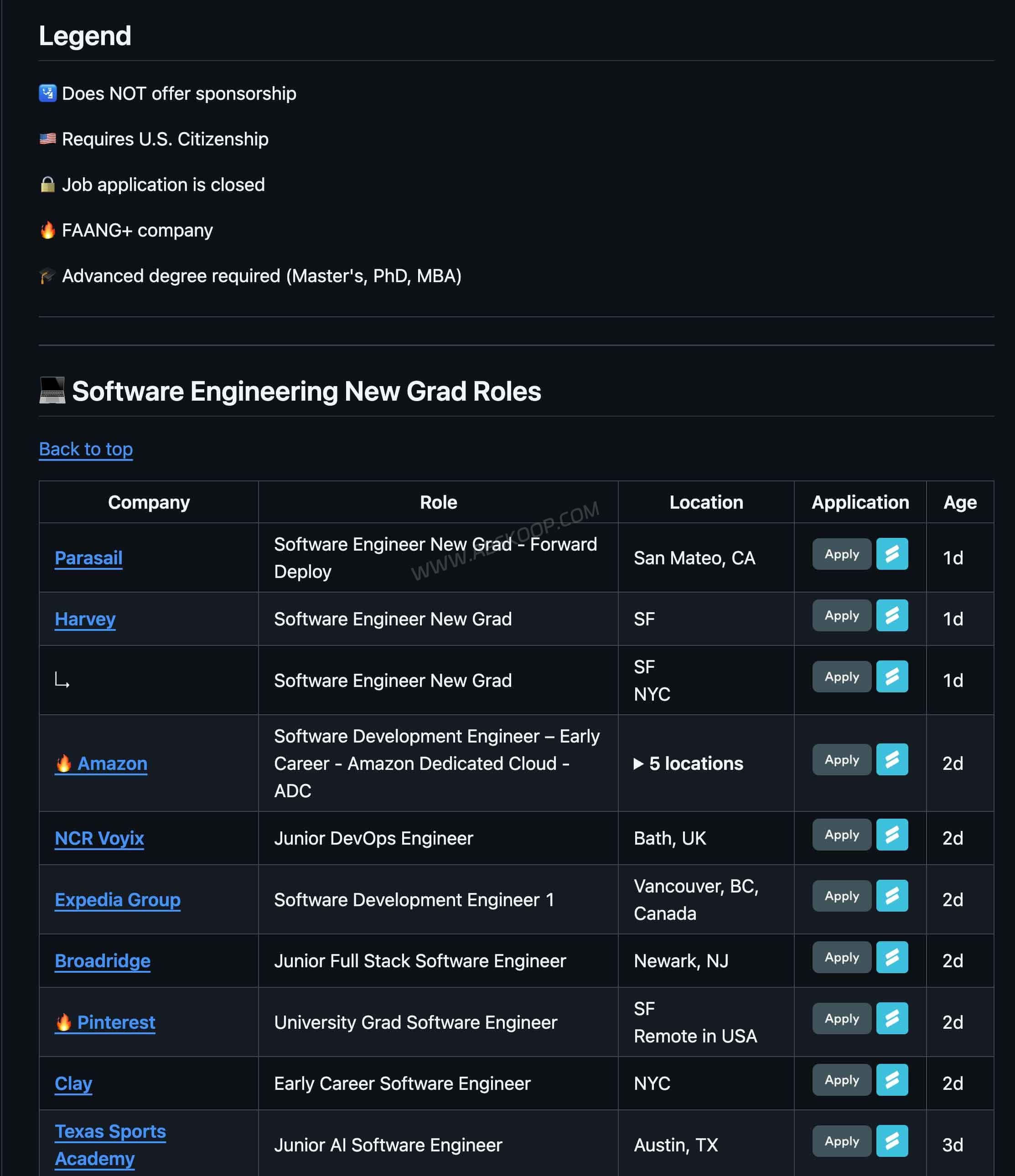The height and width of the screenshot is (1176, 1015).
Task: Click the Simplify icon in NCR Voyix row
Action: coord(892,834)
